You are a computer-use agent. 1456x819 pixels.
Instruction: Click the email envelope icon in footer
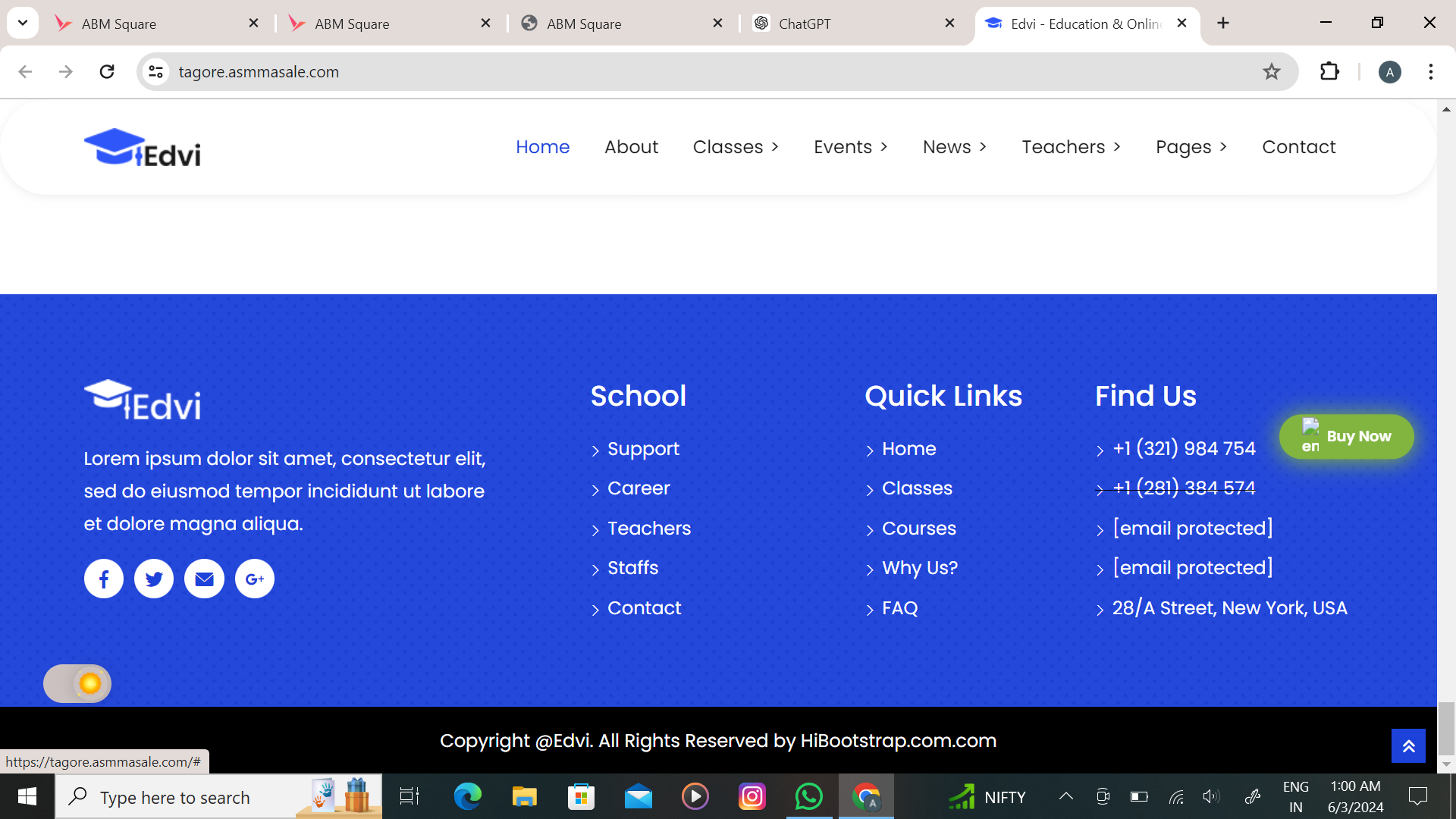coord(204,579)
